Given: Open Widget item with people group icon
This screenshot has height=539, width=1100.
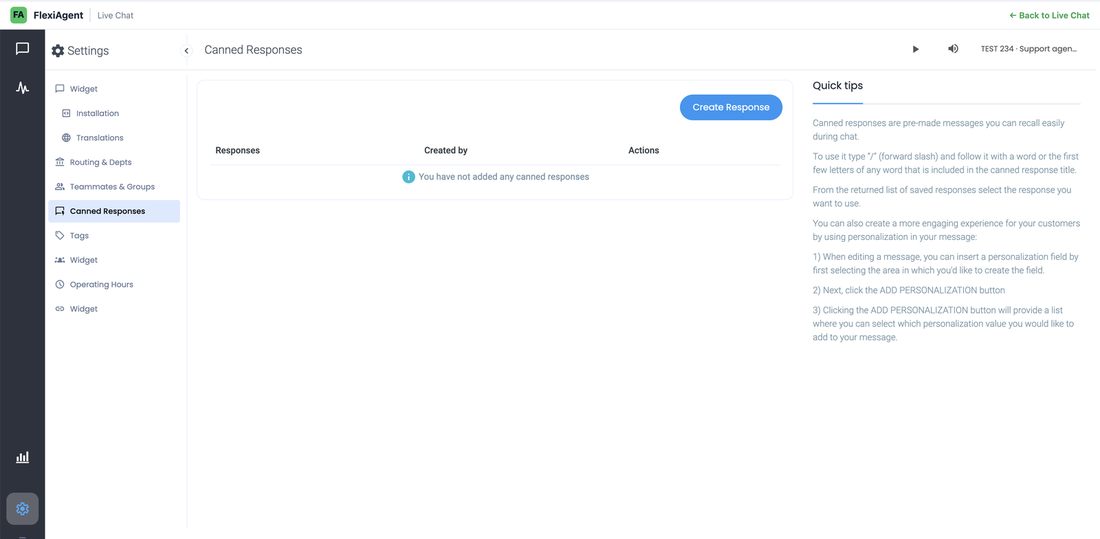Looking at the screenshot, I should (x=114, y=260).
